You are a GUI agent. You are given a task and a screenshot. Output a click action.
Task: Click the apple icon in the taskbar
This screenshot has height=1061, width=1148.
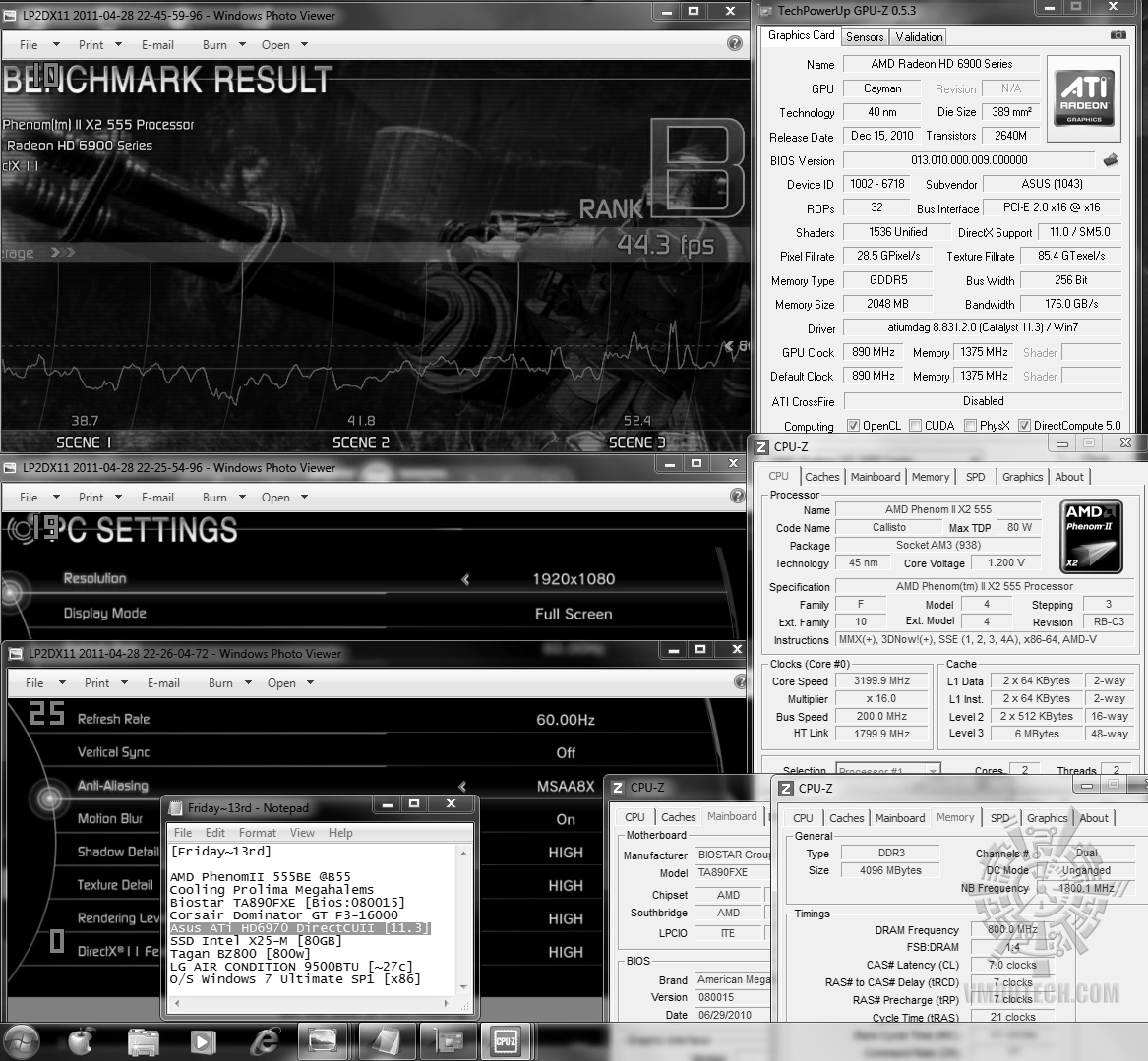point(82,1041)
